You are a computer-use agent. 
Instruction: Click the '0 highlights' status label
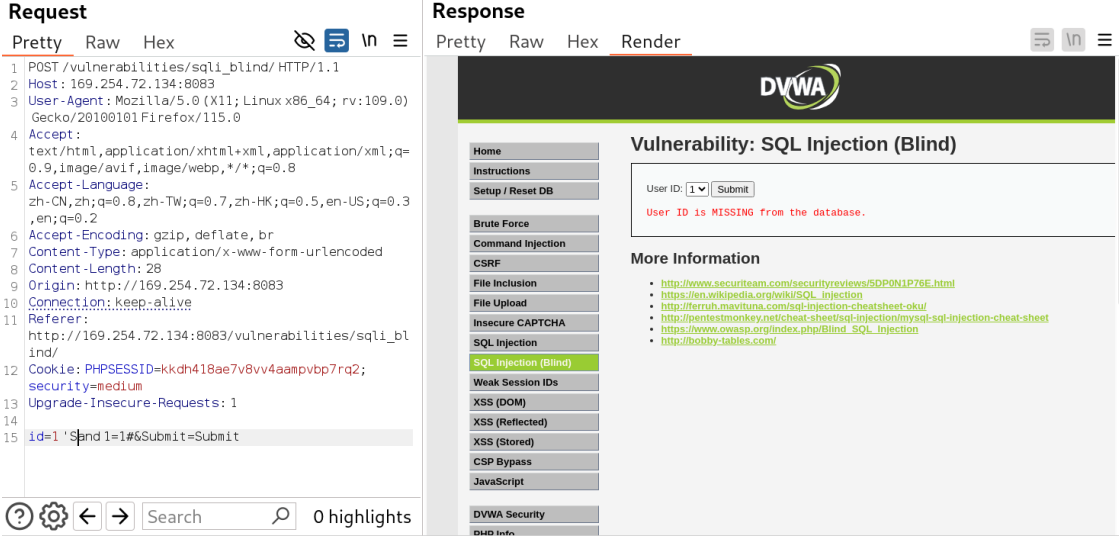[363, 516]
